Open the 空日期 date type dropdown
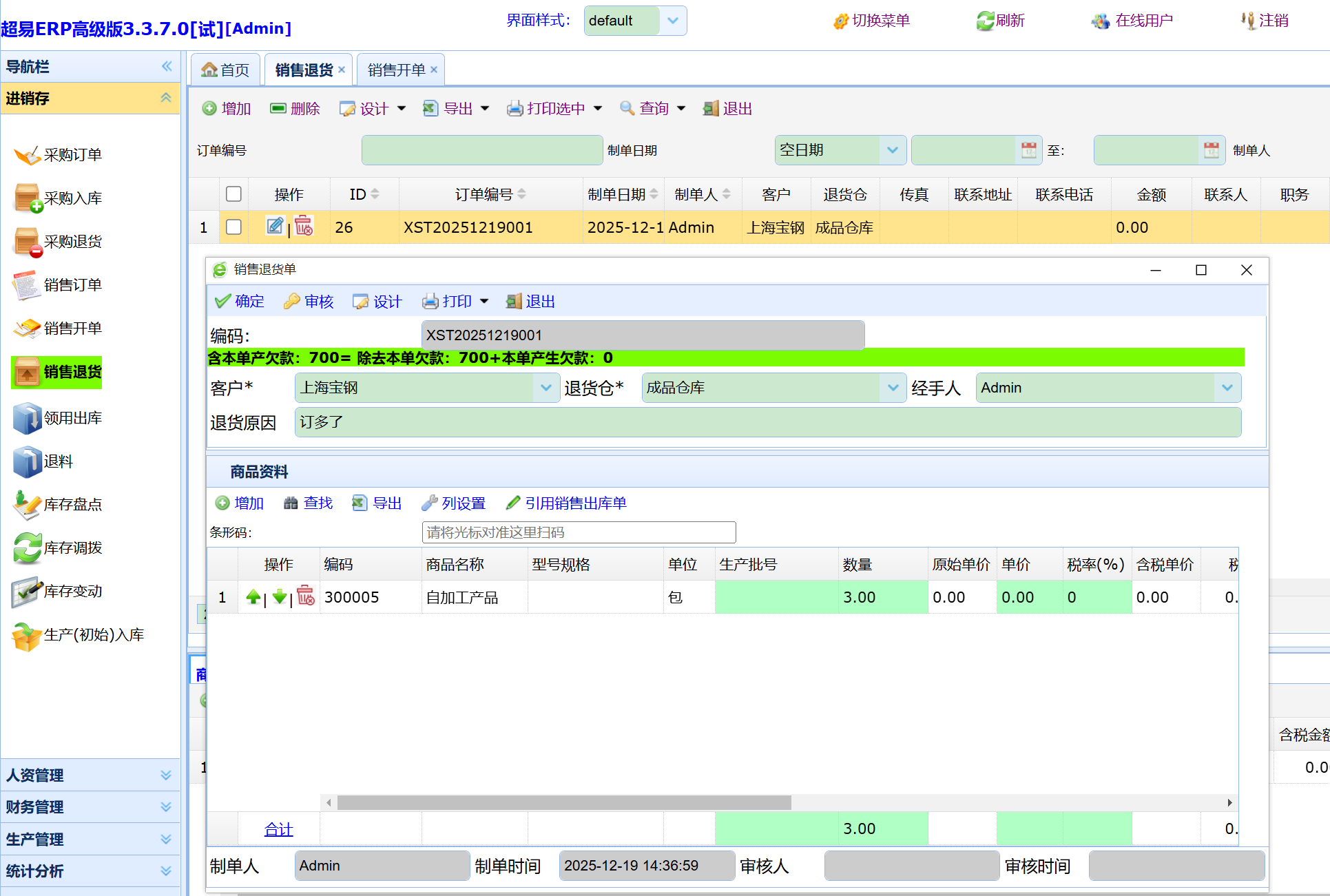The image size is (1330, 896). (x=892, y=150)
